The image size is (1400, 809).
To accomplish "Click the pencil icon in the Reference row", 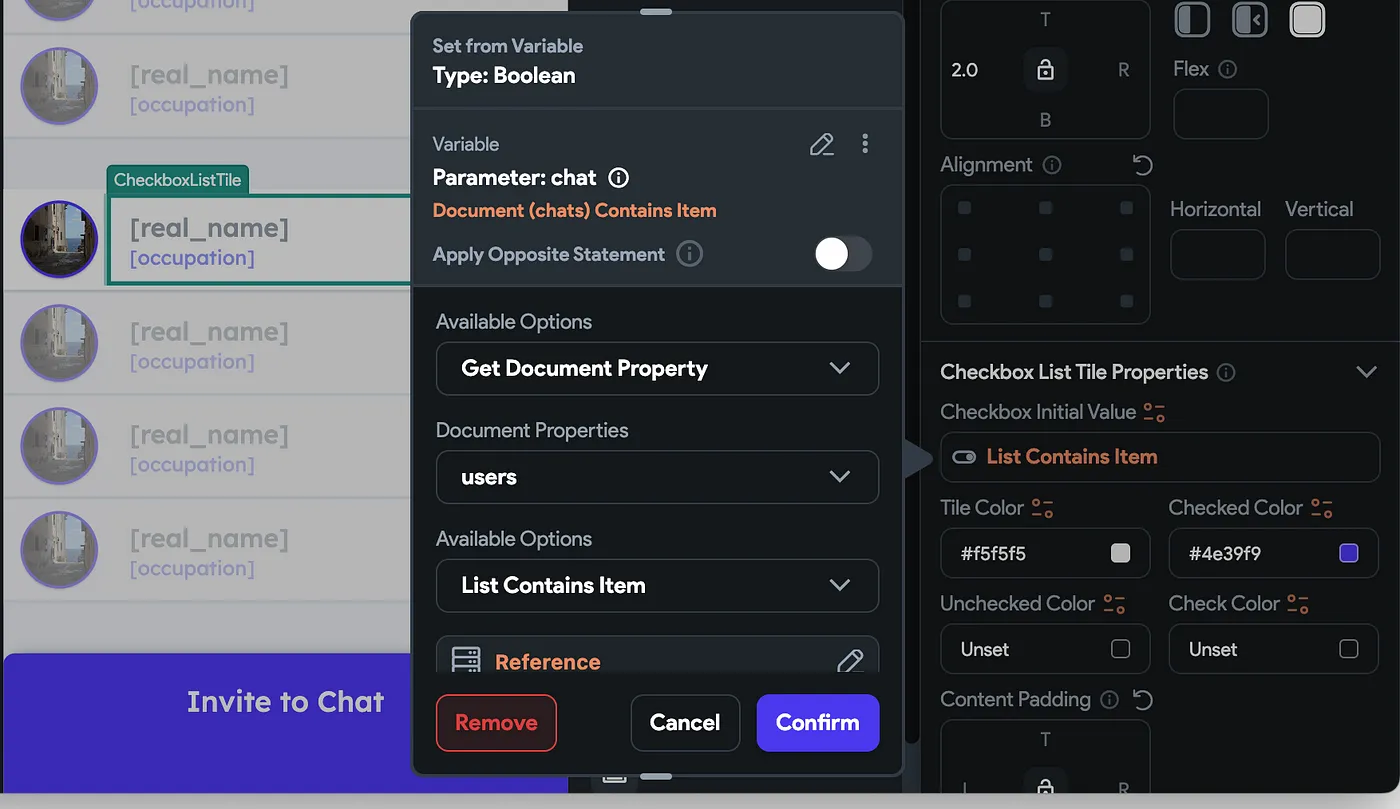I will (850, 661).
